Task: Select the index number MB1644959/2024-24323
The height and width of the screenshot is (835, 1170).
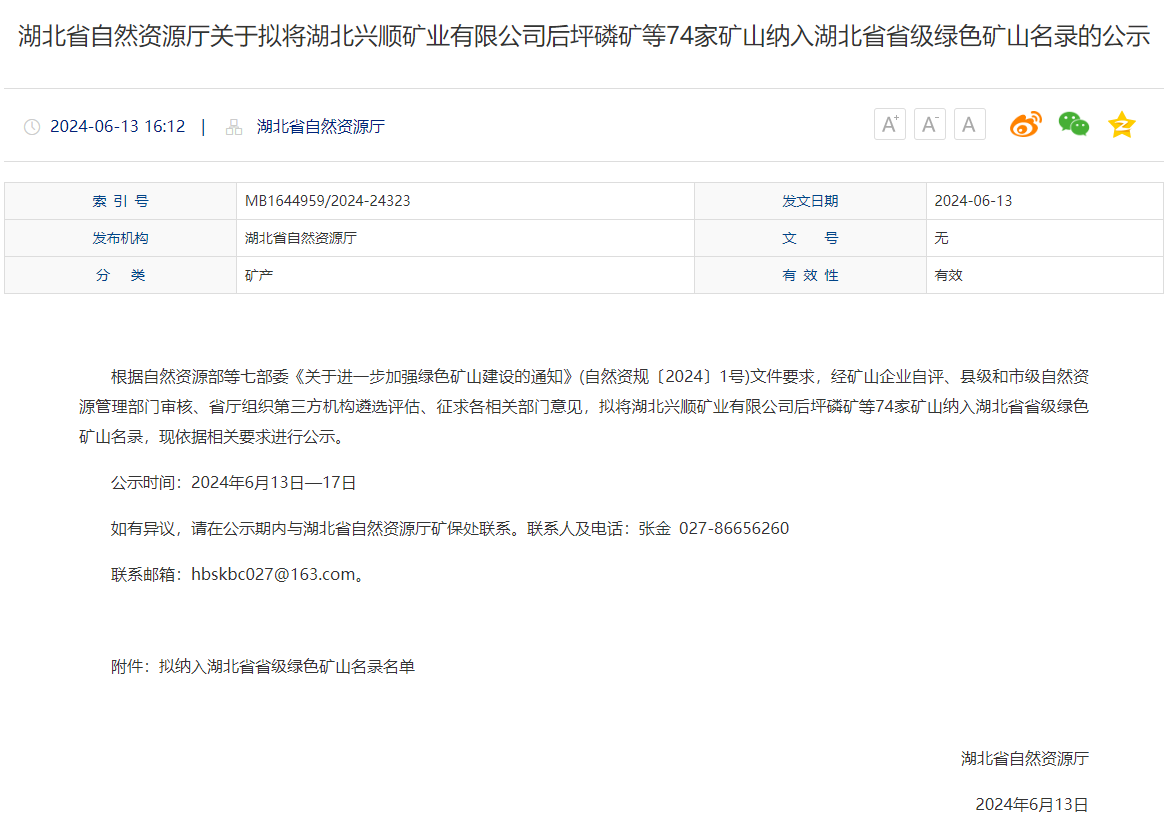Action: pyautogui.click(x=327, y=201)
